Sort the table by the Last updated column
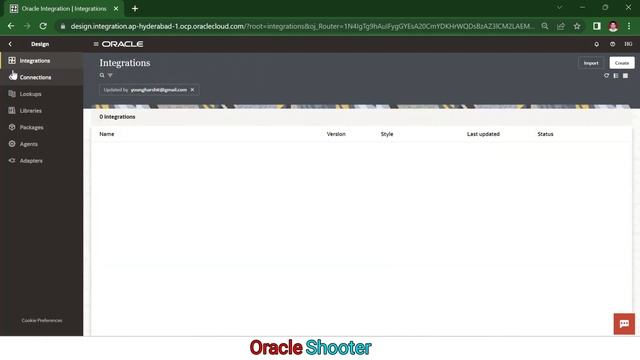Screen dimensions: 640x360 (483, 134)
